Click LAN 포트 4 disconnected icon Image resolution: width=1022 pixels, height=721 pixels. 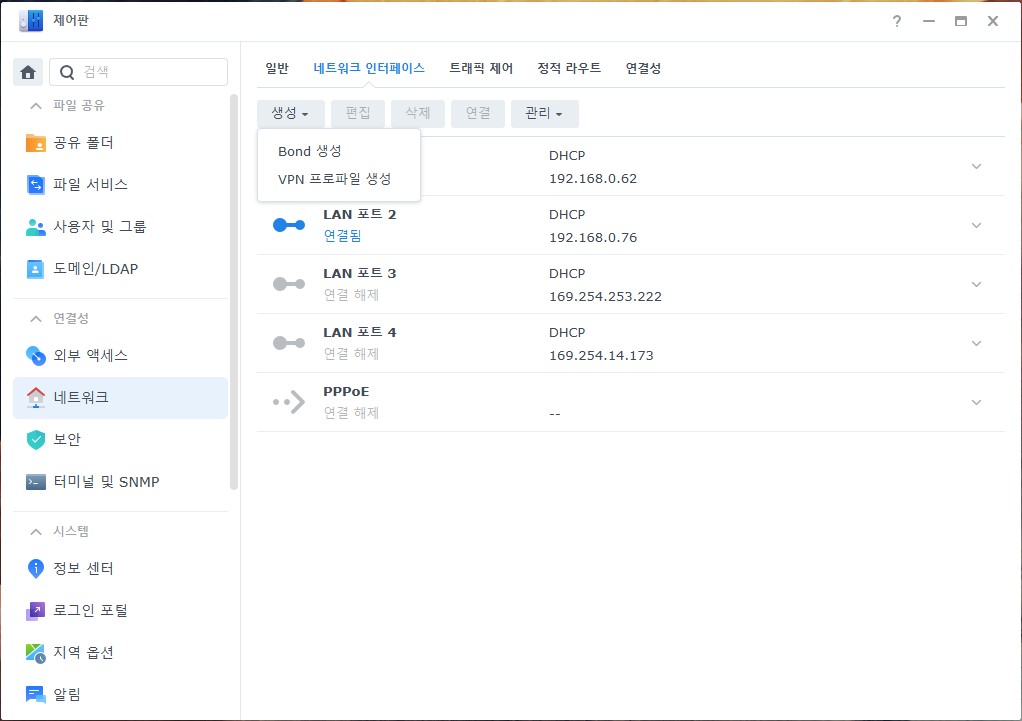(289, 343)
